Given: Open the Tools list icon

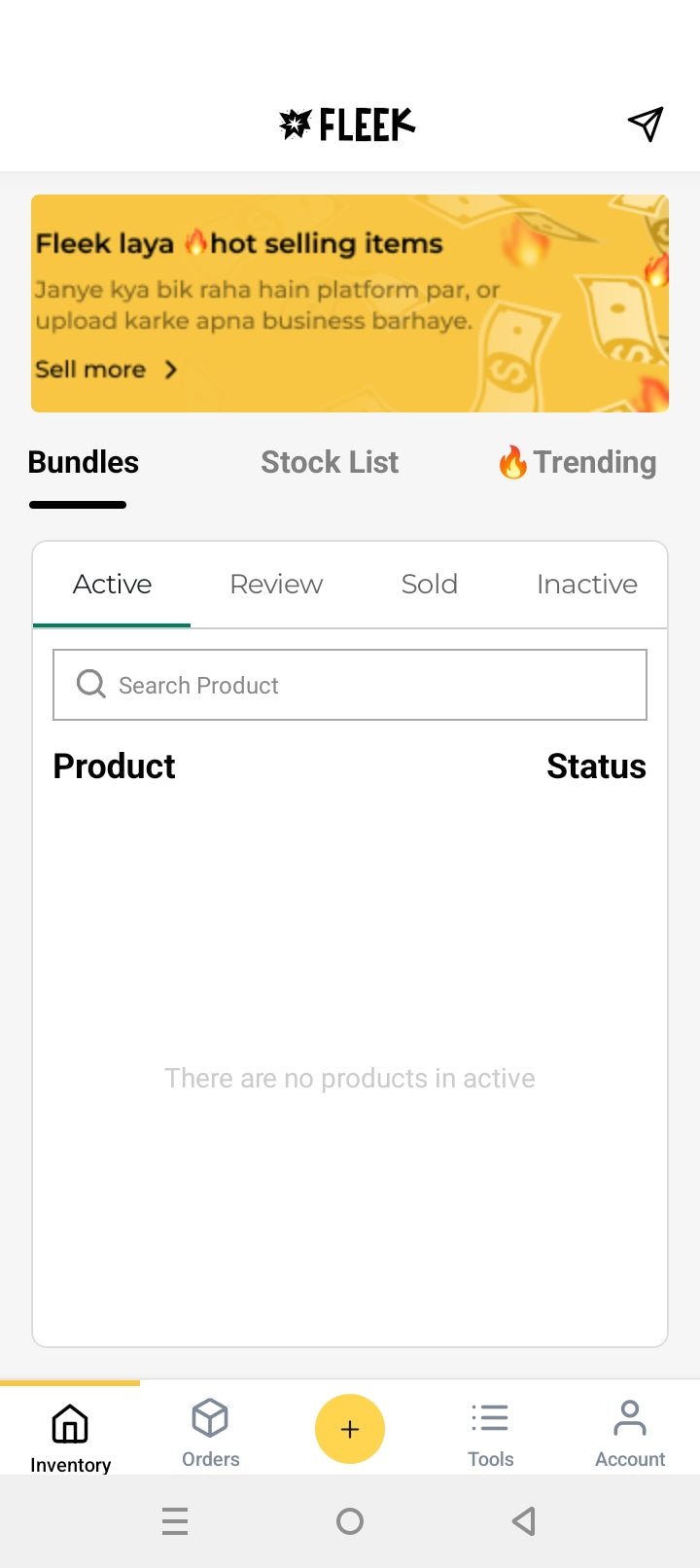Looking at the screenshot, I should (x=490, y=1418).
